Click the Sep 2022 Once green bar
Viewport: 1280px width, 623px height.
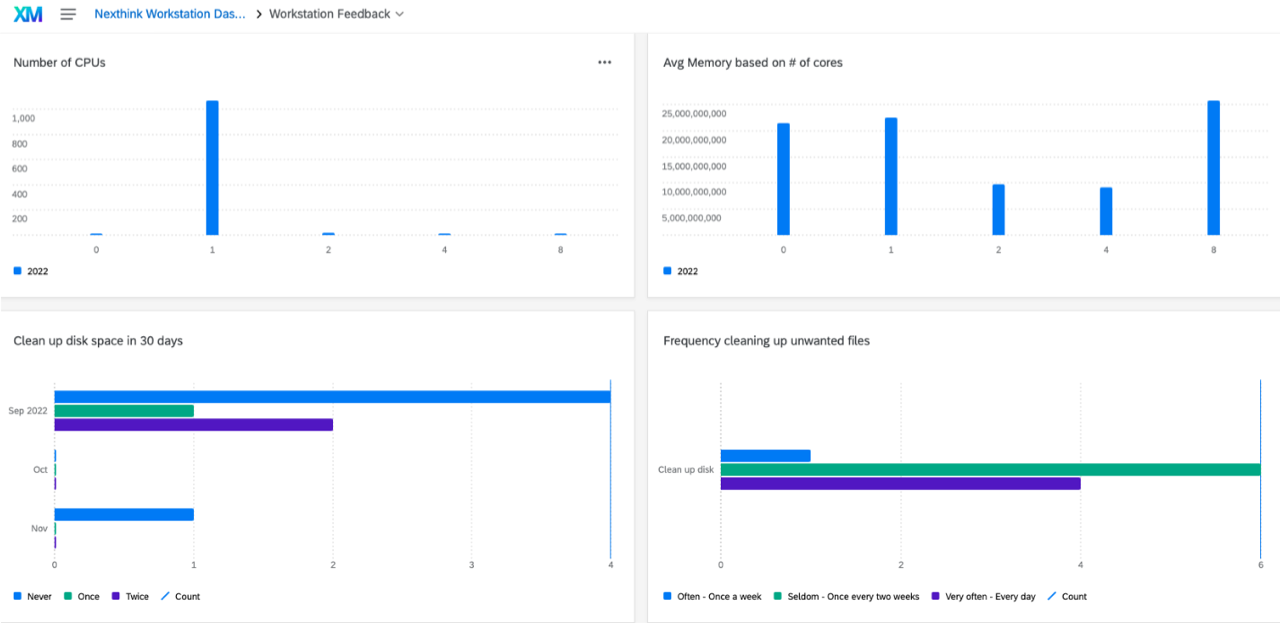(124, 411)
